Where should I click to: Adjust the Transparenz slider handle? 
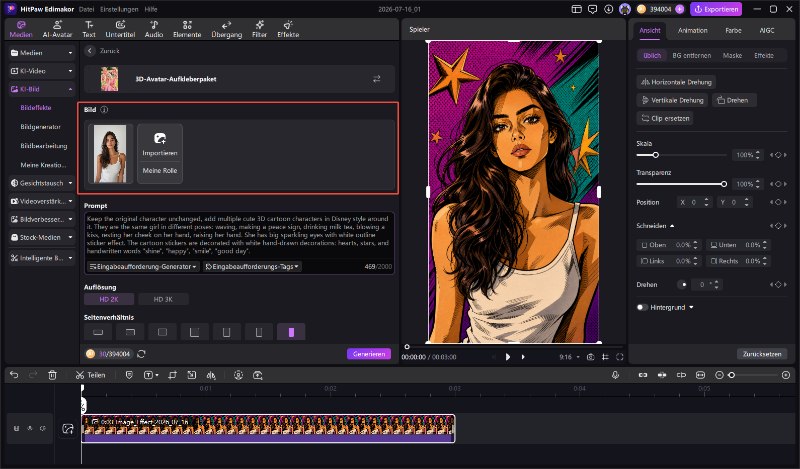click(723, 184)
